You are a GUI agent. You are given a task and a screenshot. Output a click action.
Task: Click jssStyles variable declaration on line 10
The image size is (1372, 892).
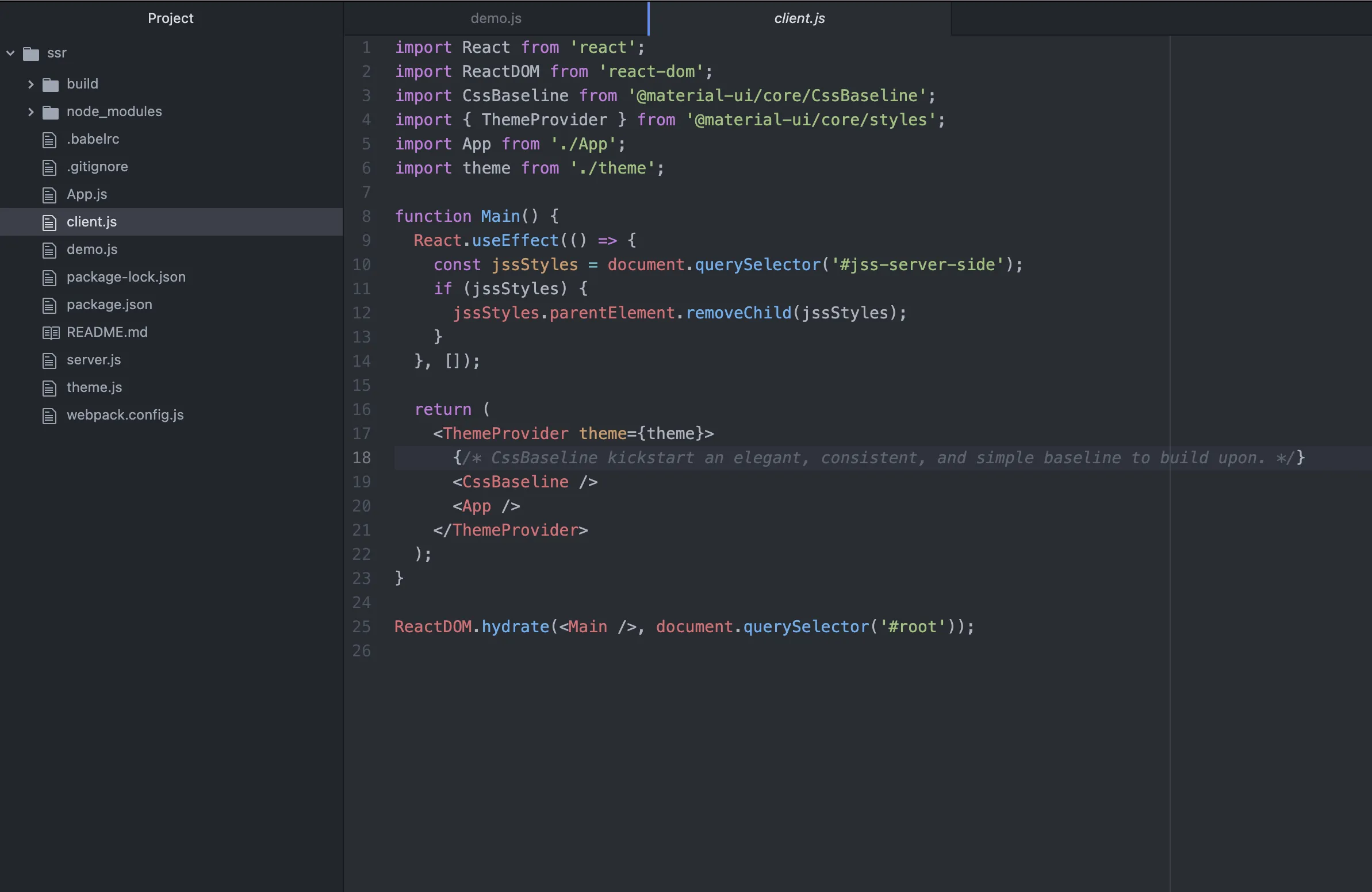(x=534, y=265)
